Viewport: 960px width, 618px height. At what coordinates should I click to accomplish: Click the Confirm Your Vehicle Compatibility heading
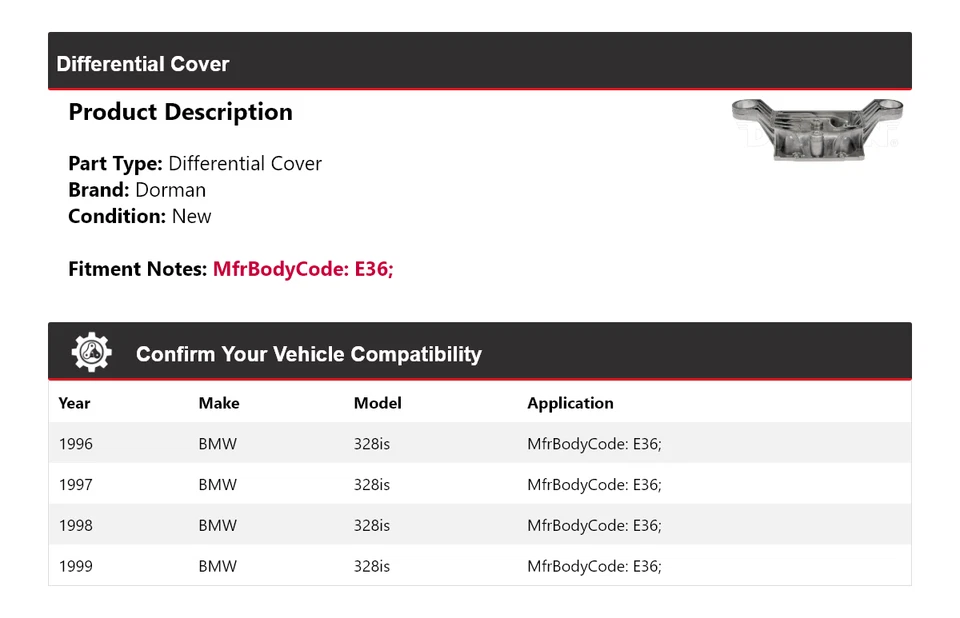point(309,354)
